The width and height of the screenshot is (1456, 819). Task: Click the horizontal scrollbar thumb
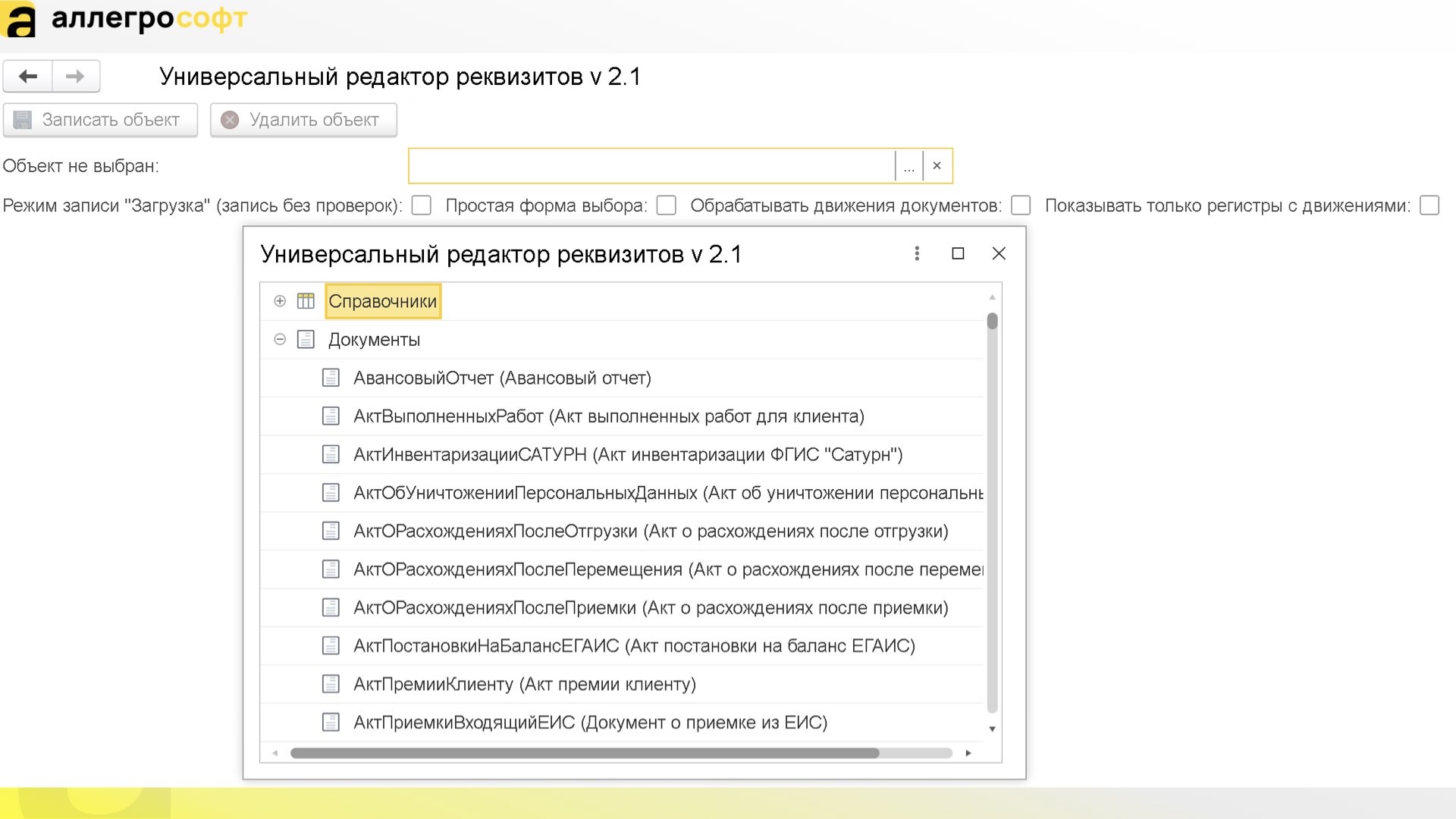[584, 753]
